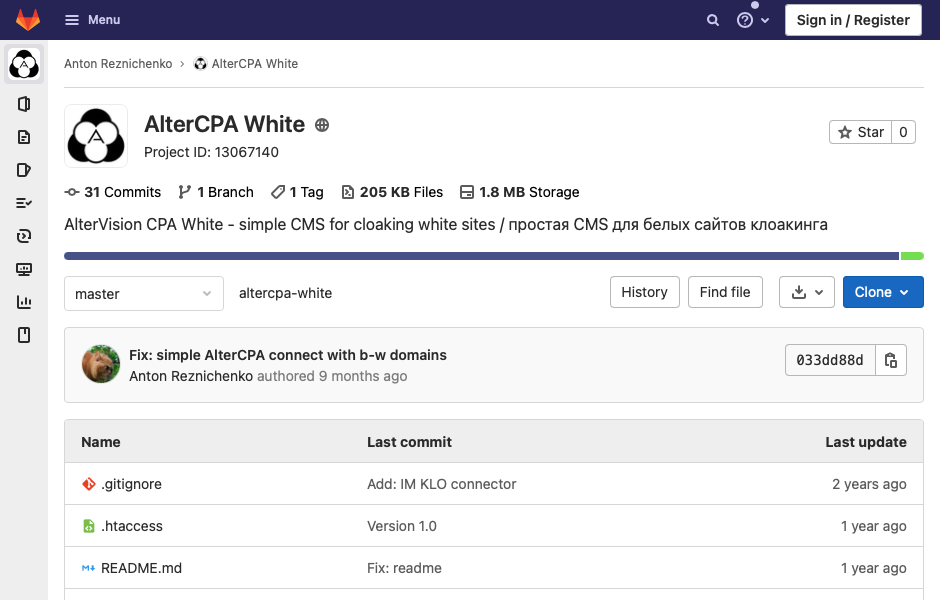Click the Last commit column header
This screenshot has height=600, width=940.
coord(409,442)
